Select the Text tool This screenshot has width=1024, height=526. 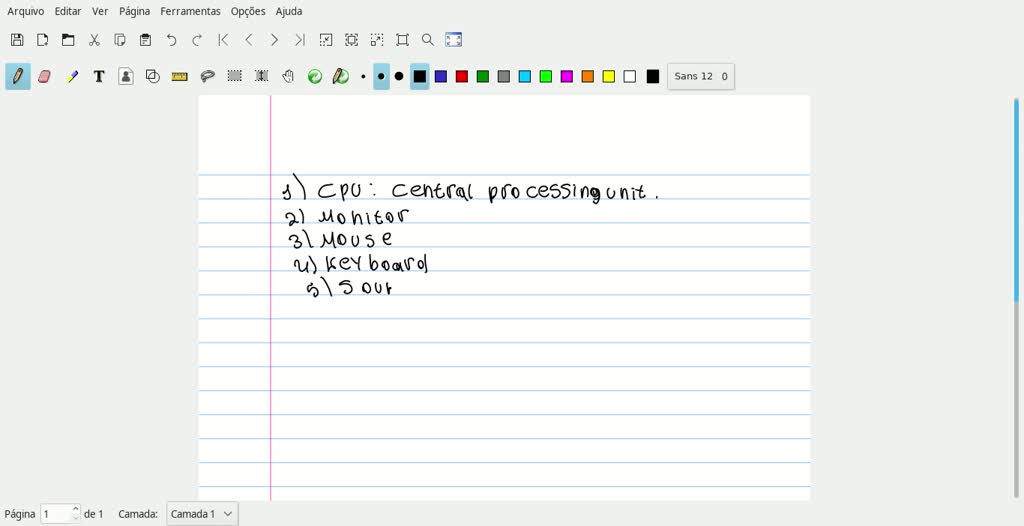point(99,76)
